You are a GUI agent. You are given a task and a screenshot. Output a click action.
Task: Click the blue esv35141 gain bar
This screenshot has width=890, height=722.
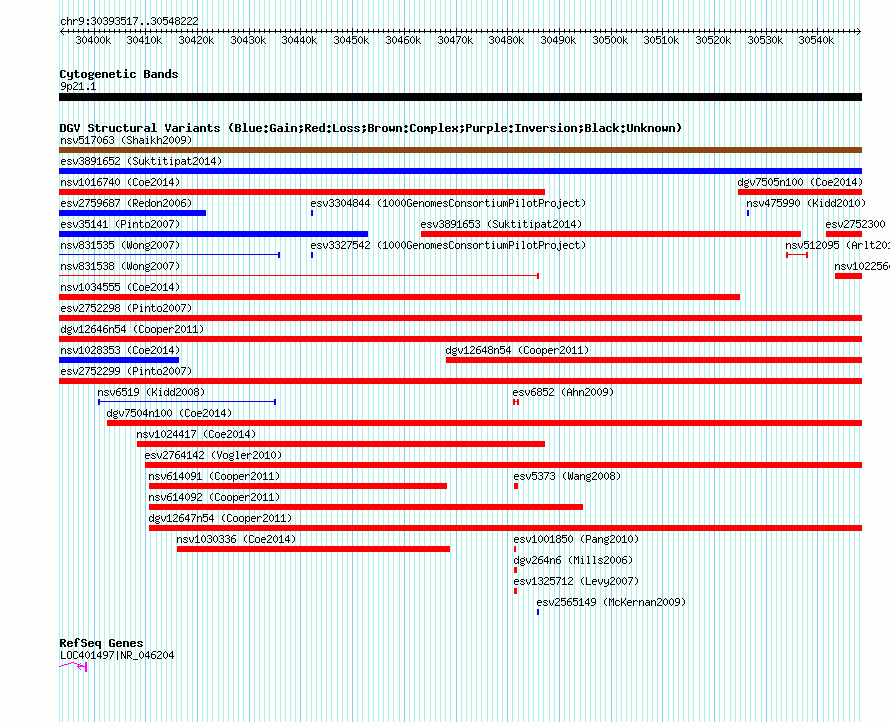pyautogui.click(x=213, y=234)
